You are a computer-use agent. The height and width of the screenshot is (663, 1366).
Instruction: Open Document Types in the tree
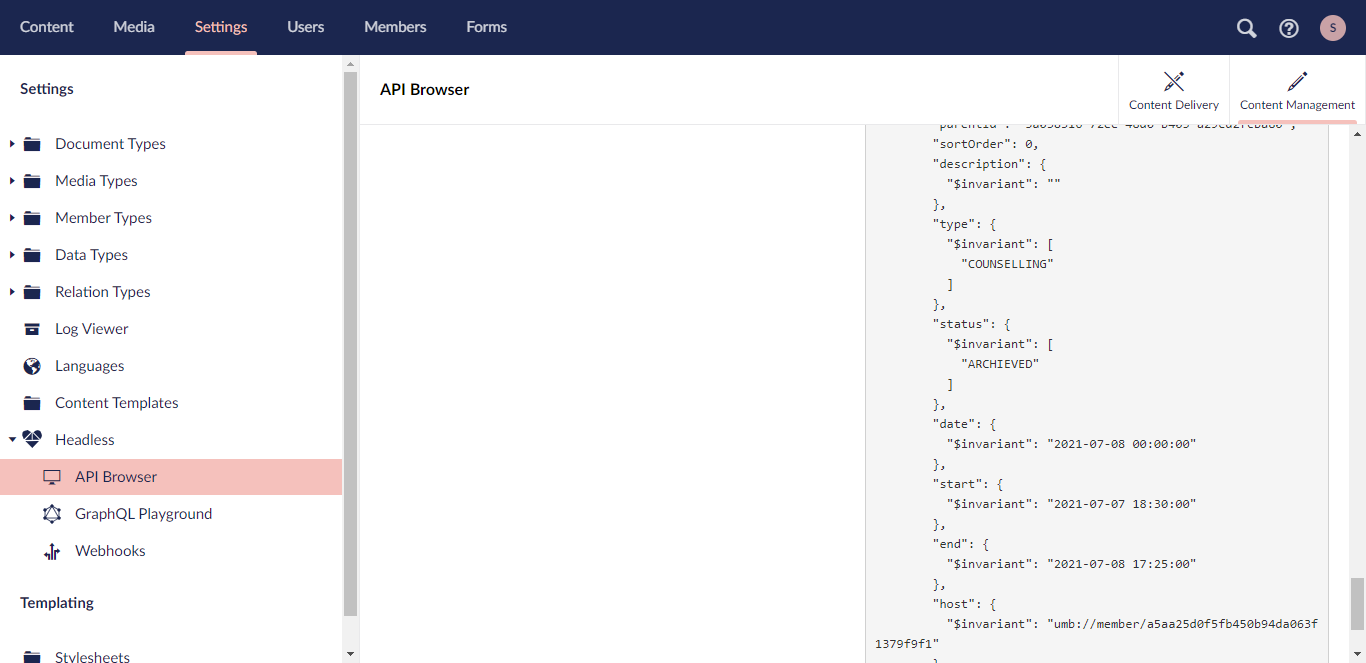click(x=110, y=144)
